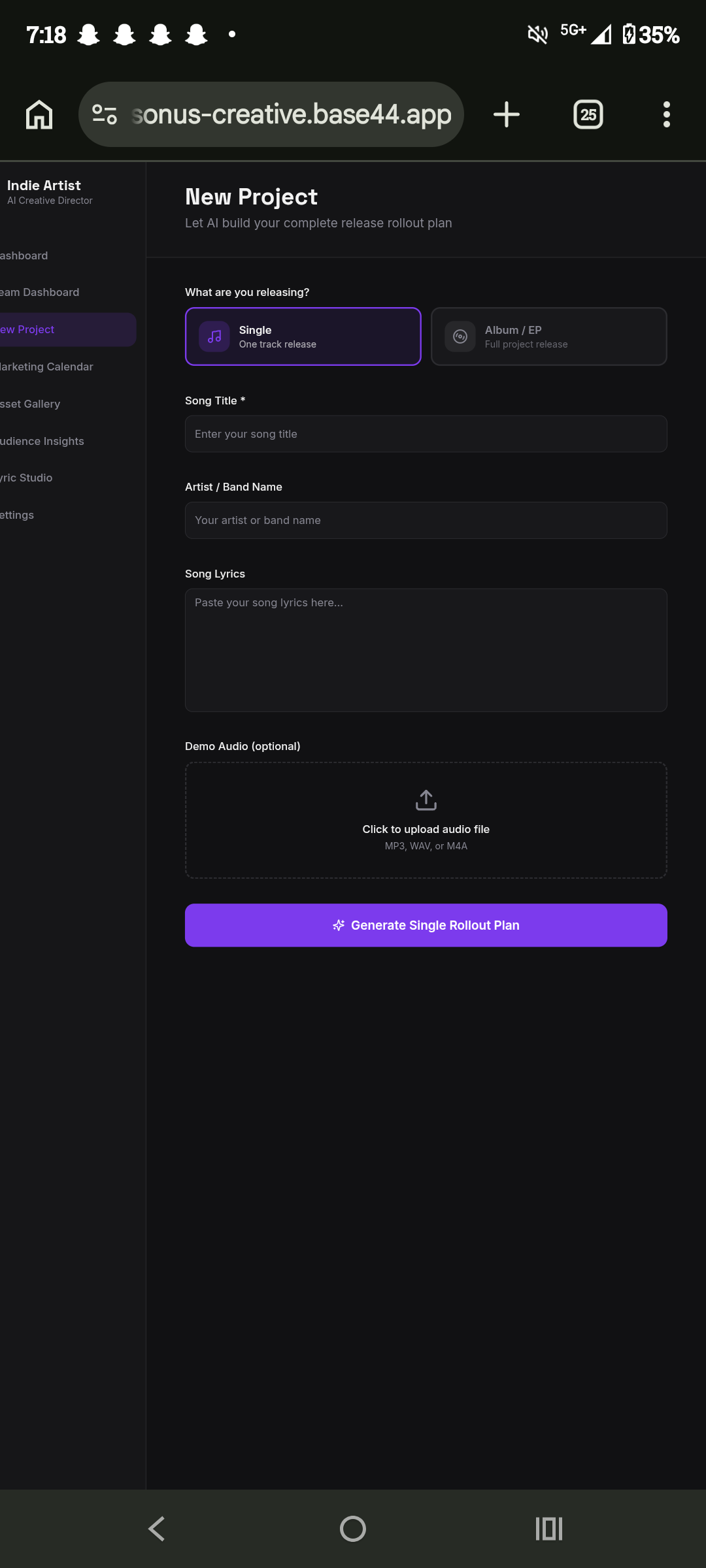This screenshot has width=706, height=1568.
Task: Click the demo audio upload dropzone
Action: [426, 821]
